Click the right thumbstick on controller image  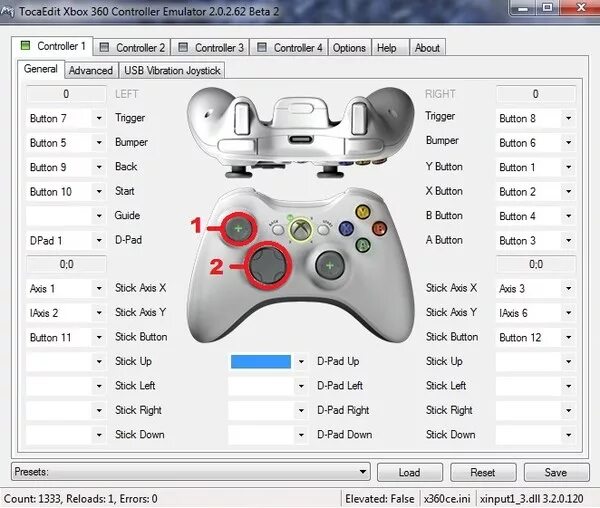pyautogui.click(x=329, y=265)
